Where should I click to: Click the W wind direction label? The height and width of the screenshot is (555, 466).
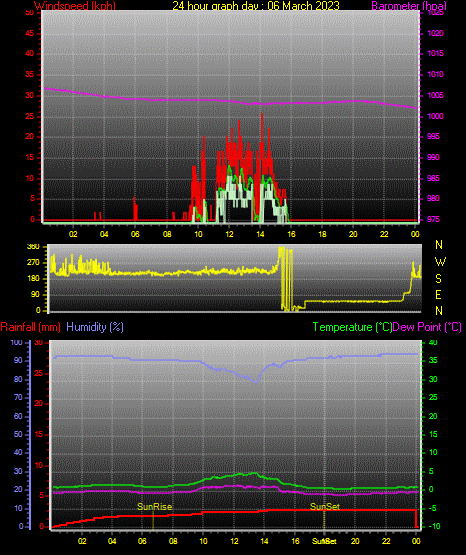pyautogui.click(x=440, y=262)
